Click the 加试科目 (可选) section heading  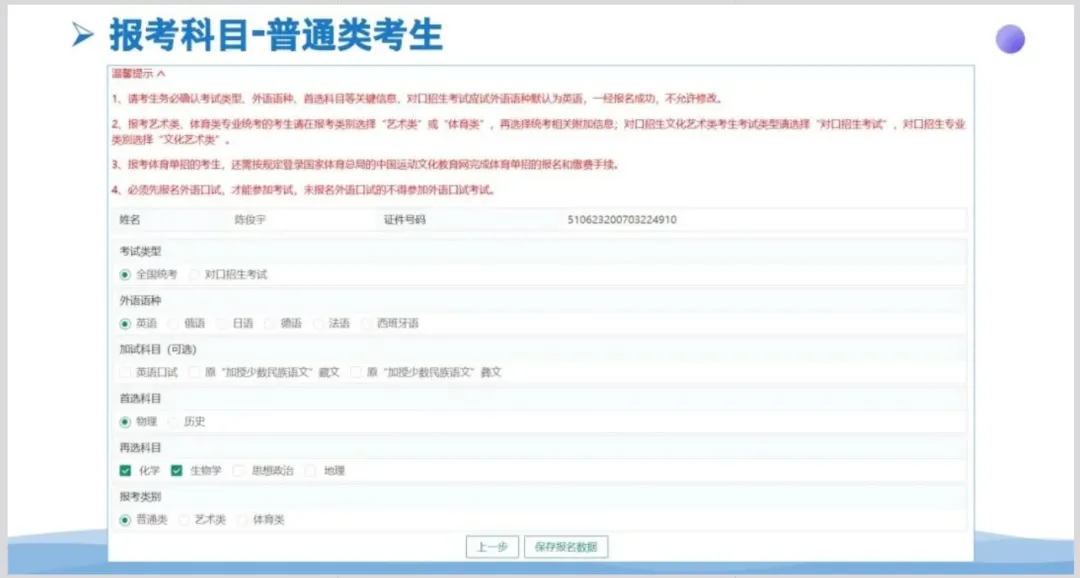coord(158,349)
